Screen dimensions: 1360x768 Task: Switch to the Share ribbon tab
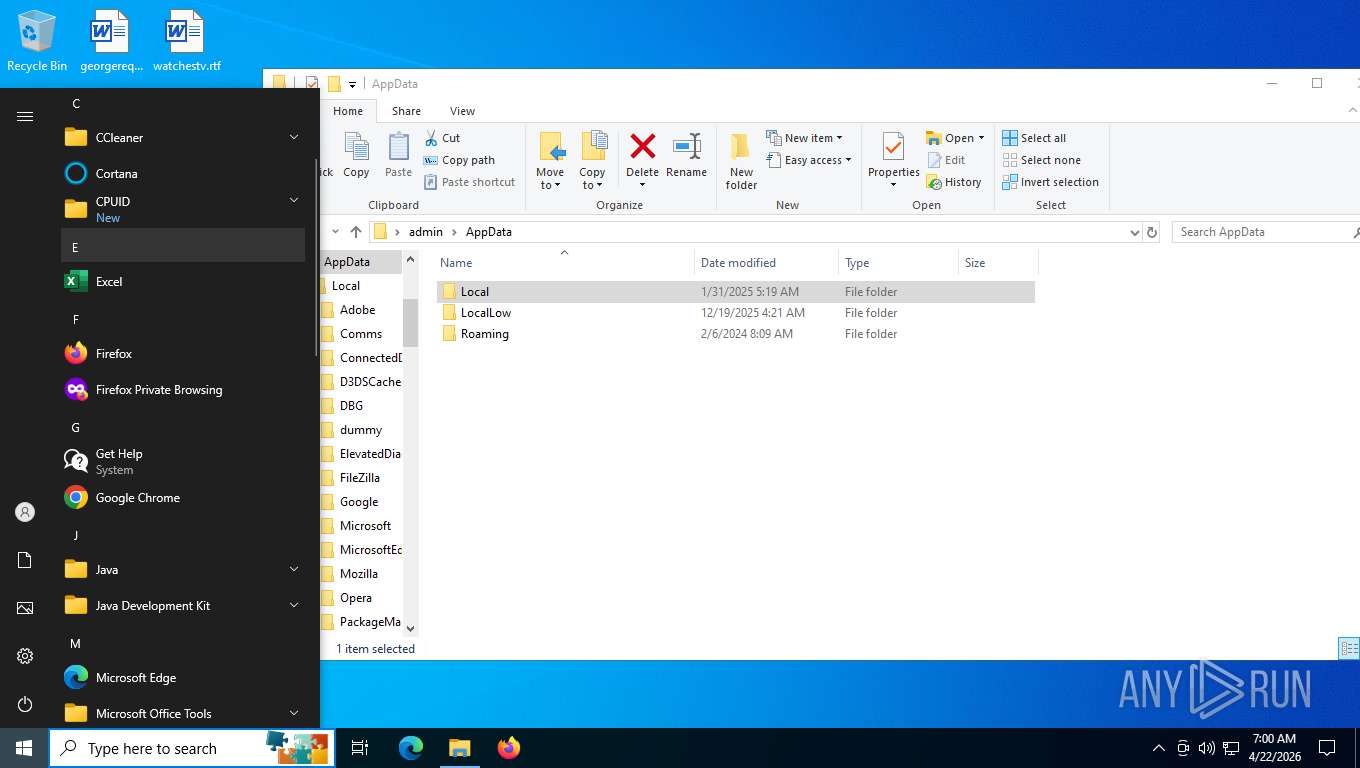click(406, 111)
